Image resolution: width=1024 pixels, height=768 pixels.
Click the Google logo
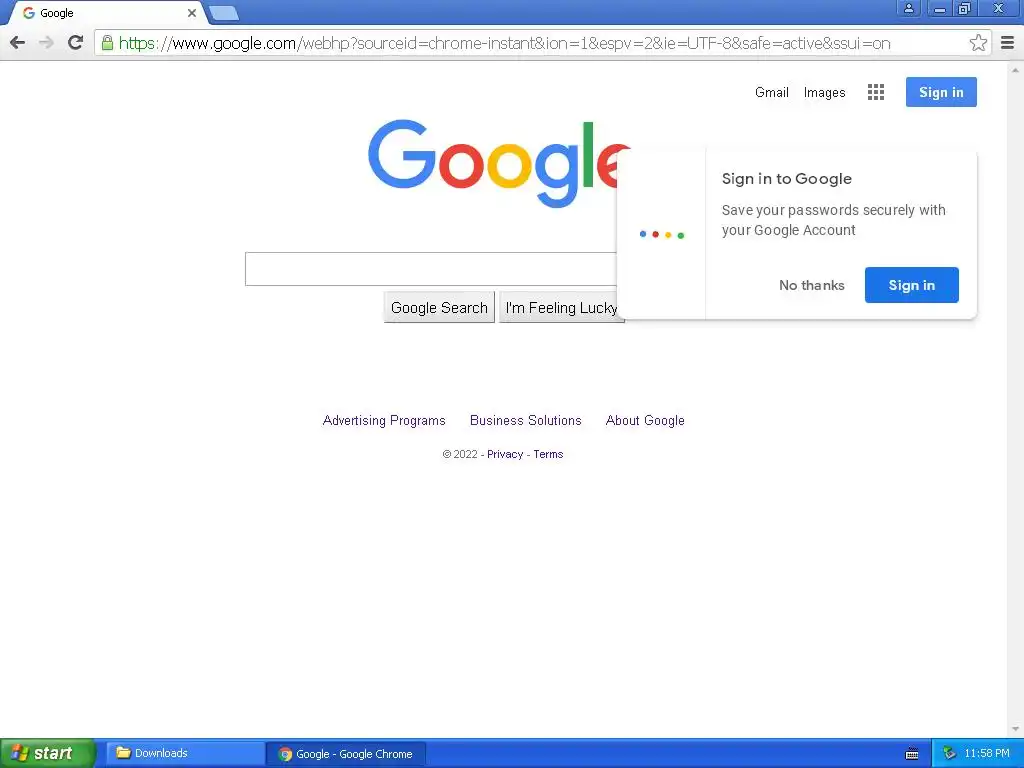[499, 163]
